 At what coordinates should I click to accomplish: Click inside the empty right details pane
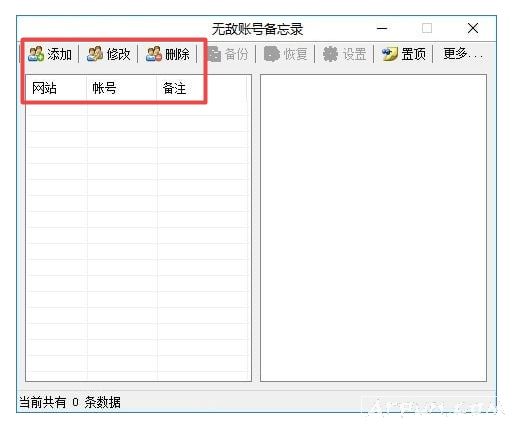point(373,228)
